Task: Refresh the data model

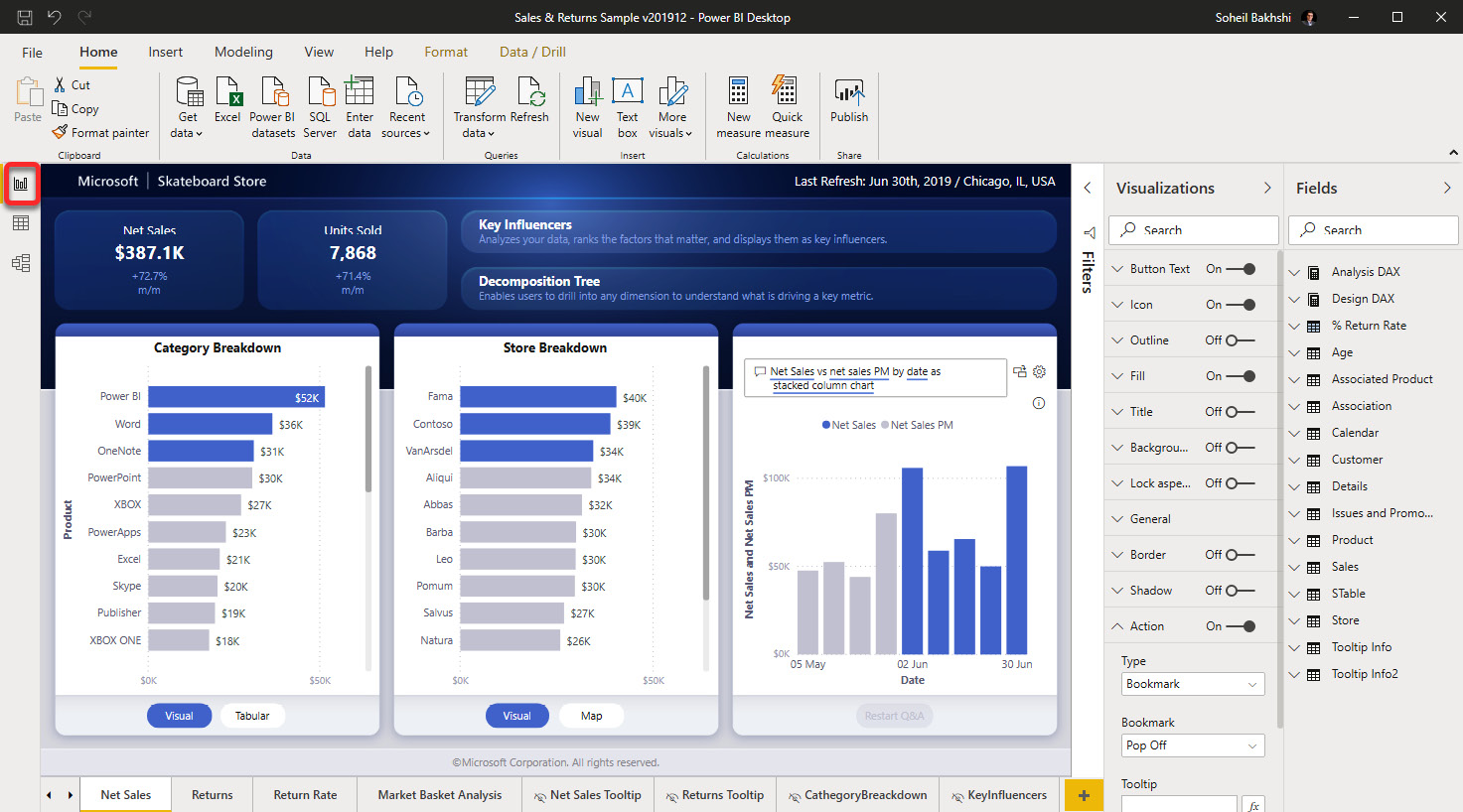Action: [x=529, y=99]
